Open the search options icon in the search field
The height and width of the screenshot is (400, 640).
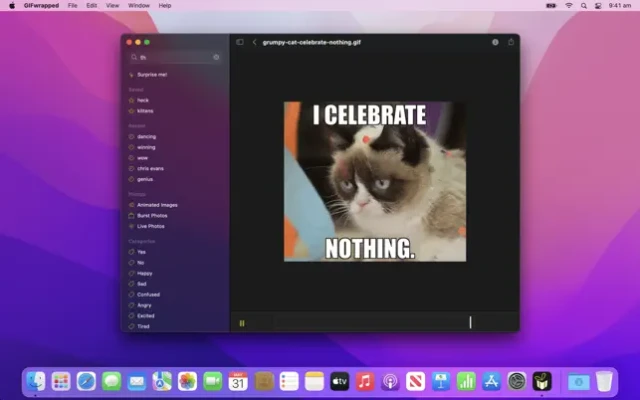216,58
